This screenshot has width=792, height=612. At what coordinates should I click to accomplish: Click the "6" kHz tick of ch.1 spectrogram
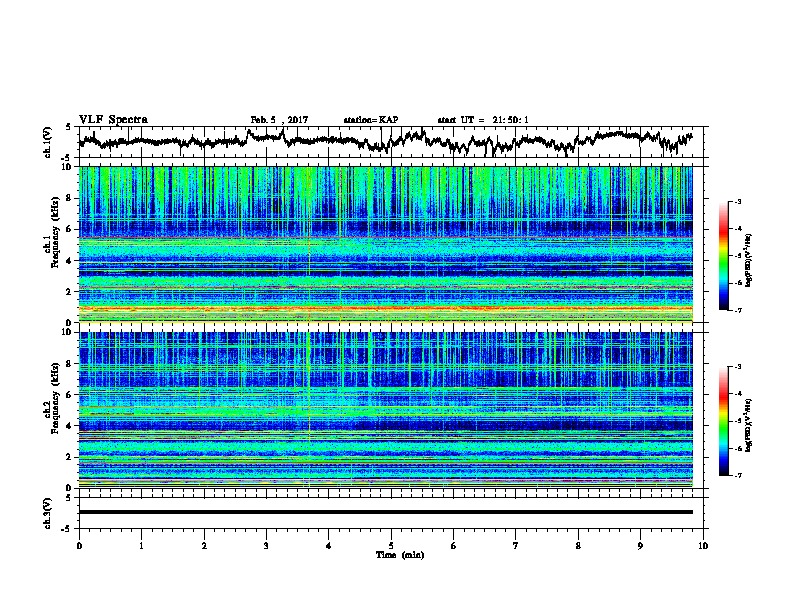(x=69, y=229)
